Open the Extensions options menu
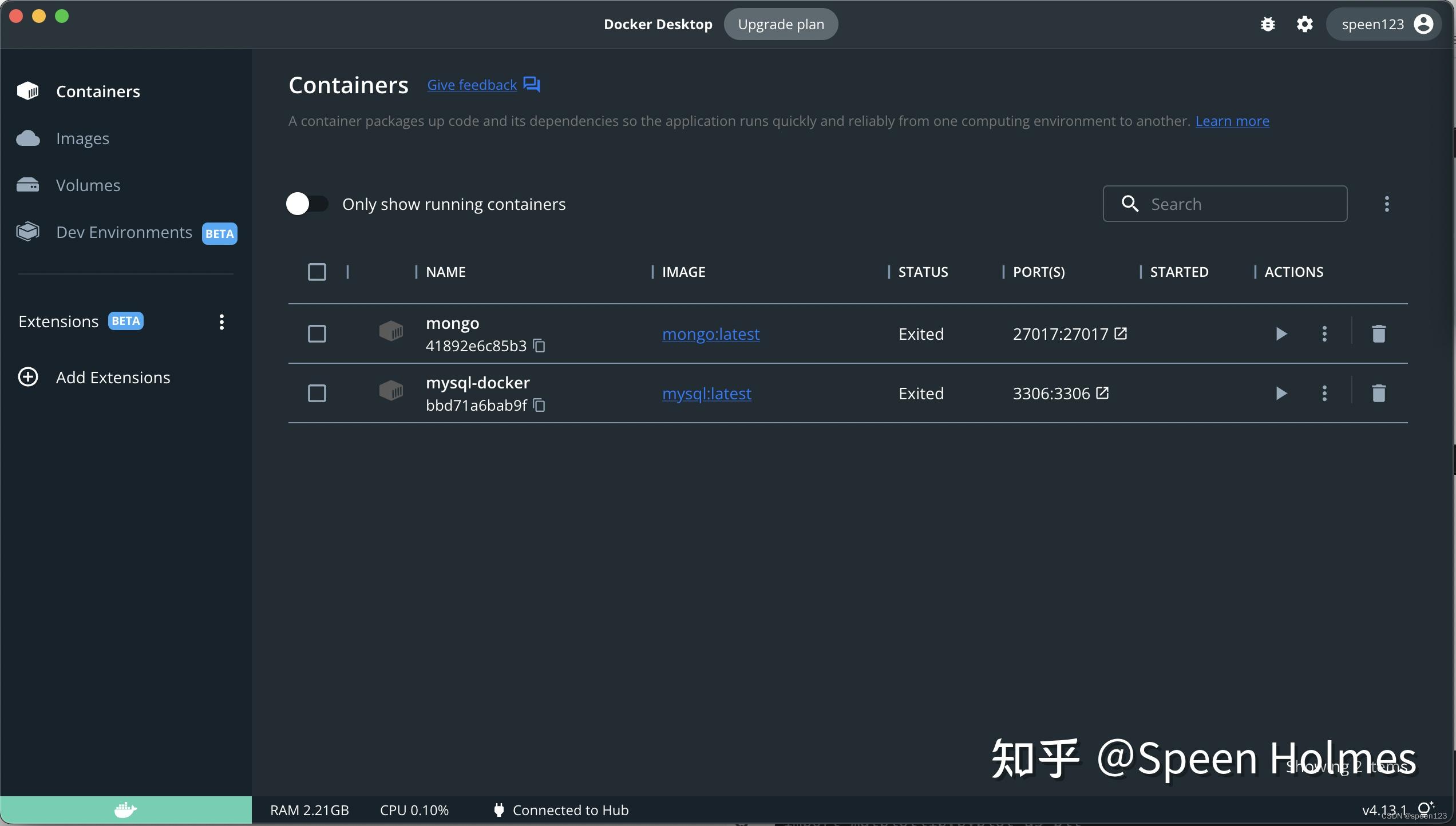 [221, 322]
